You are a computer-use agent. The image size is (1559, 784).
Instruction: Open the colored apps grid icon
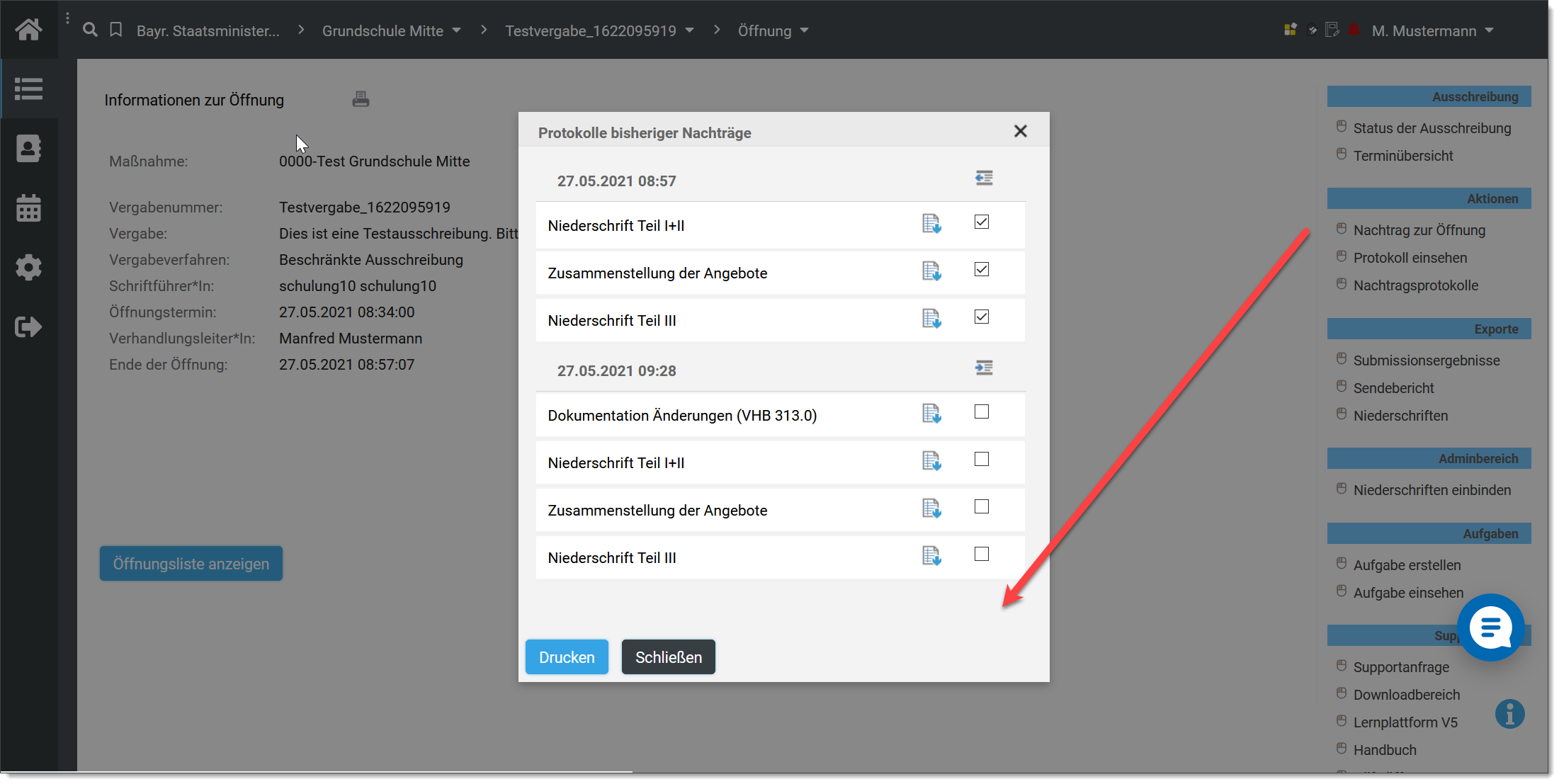[x=1291, y=30]
